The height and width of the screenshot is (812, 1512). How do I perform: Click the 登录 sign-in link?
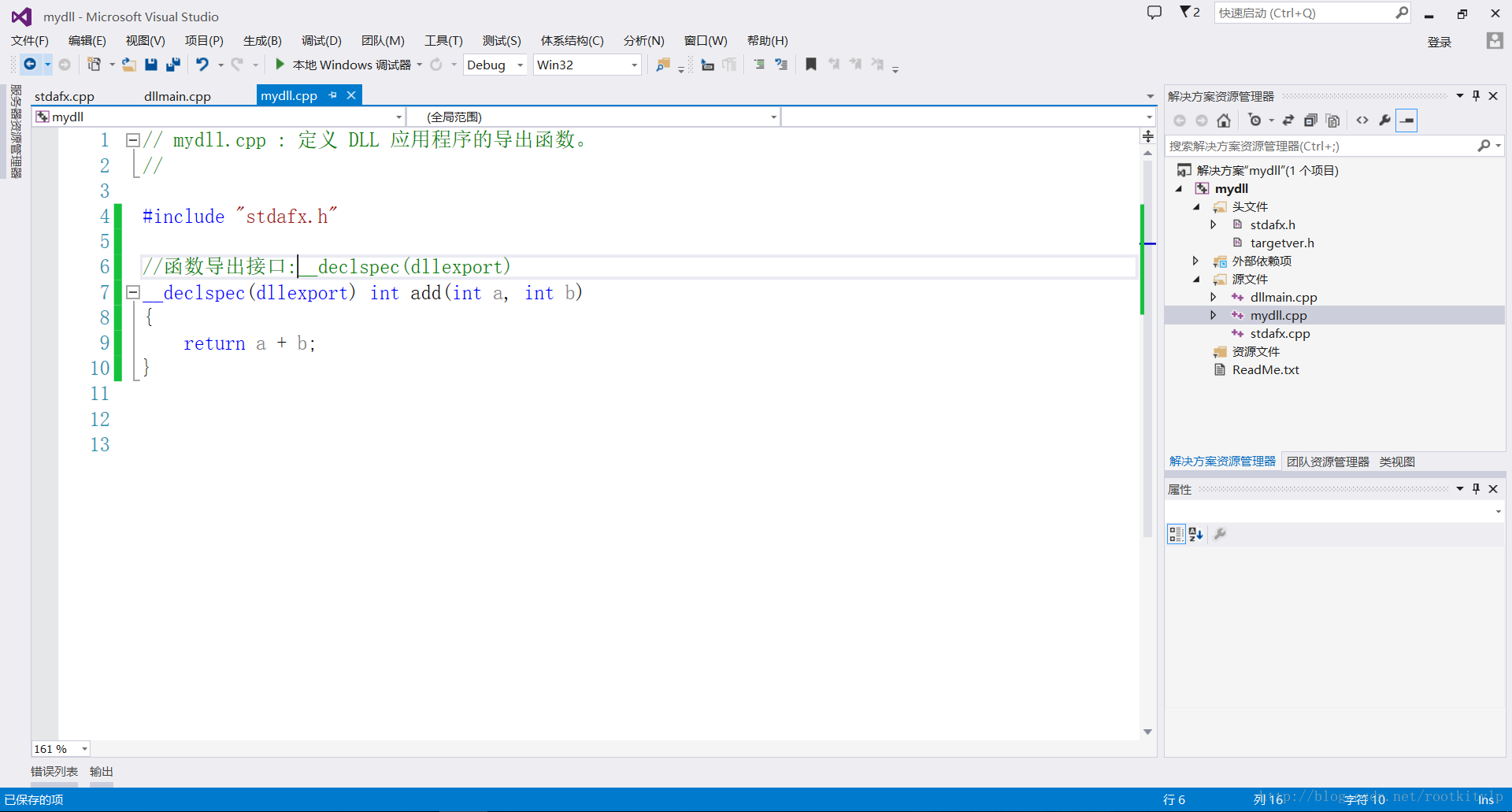point(1439,42)
